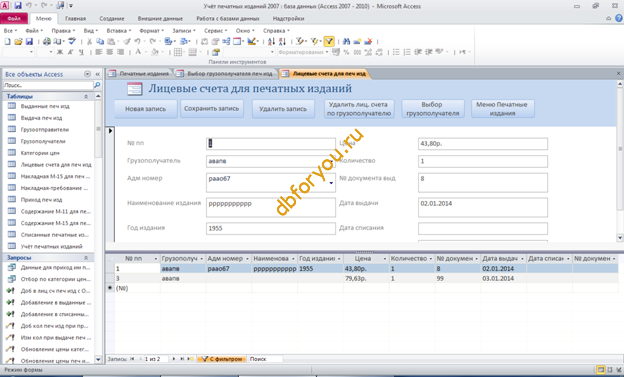Click the New document icon in toolbar
This screenshot has width=624, height=377.
point(8,41)
